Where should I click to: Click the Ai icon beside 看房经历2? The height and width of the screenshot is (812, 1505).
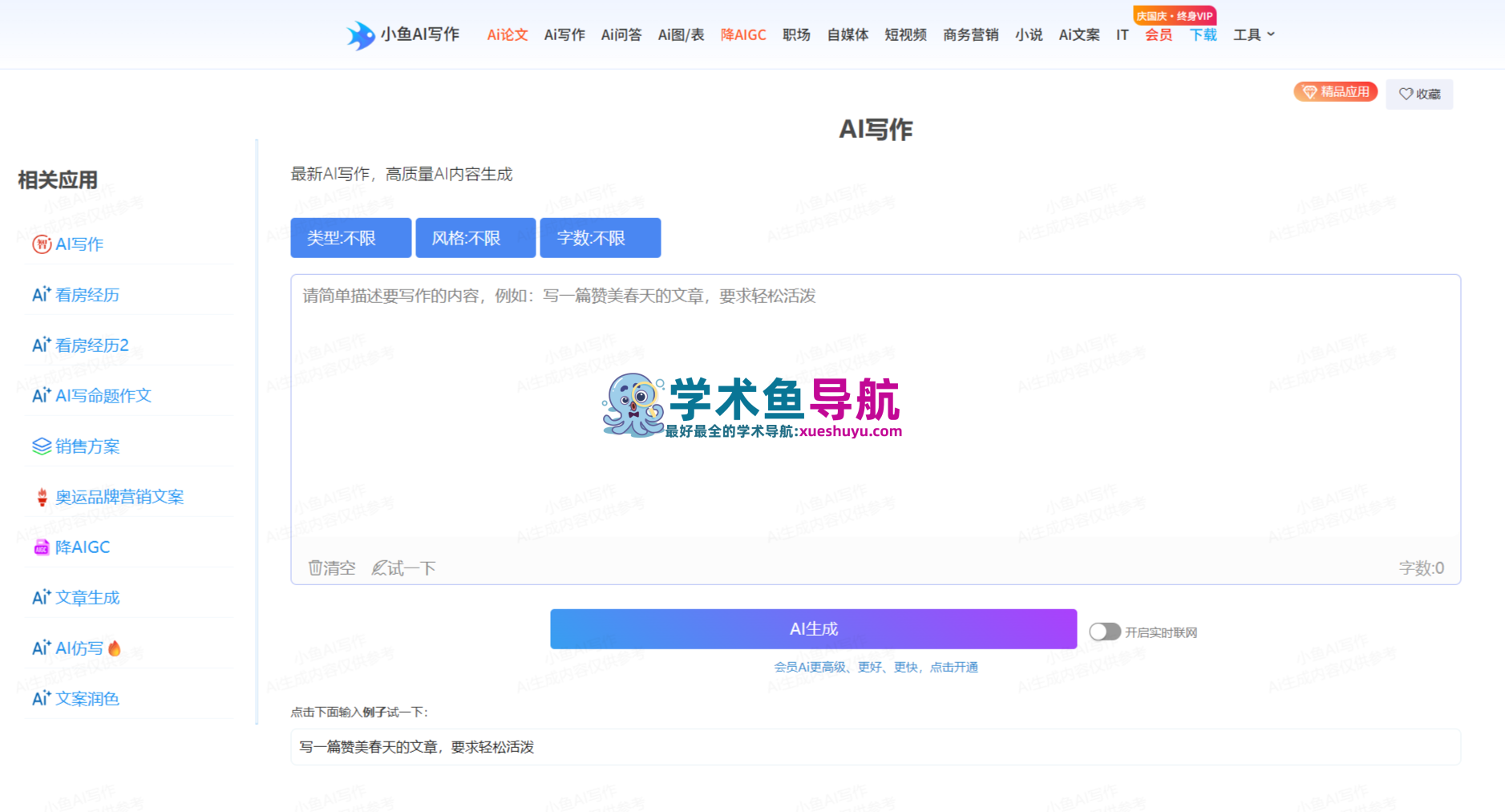point(42,345)
